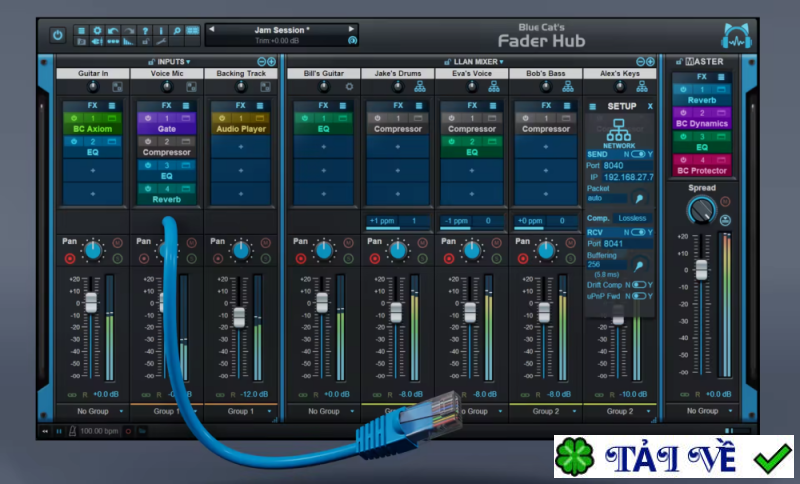The height and width of the screenshot is (484, 800).
Task: Open the main menu icon in the toolbar
Action: [x=81, y=31]
